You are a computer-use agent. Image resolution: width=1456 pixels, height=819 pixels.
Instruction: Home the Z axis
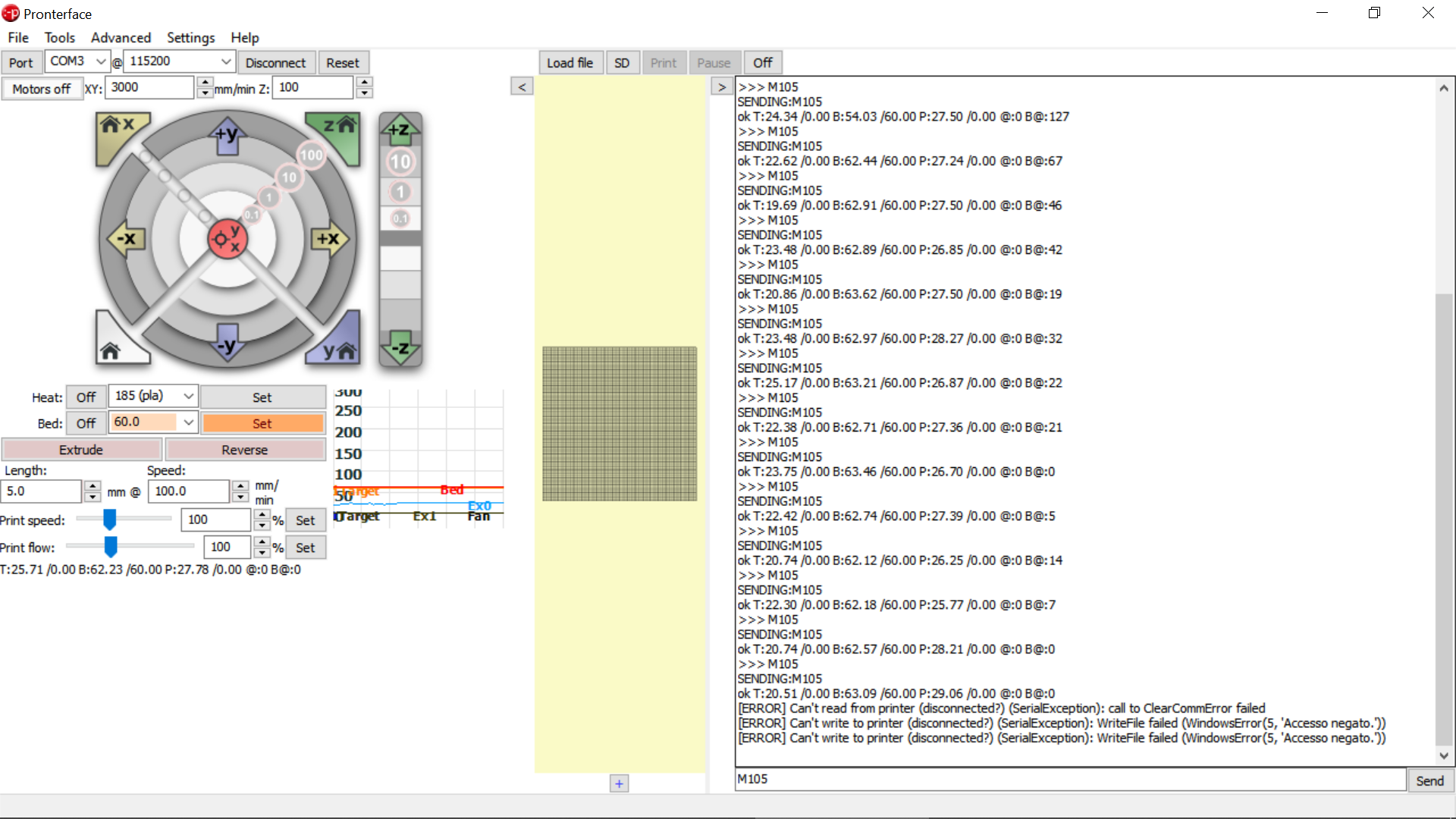(x=338, y=127)
